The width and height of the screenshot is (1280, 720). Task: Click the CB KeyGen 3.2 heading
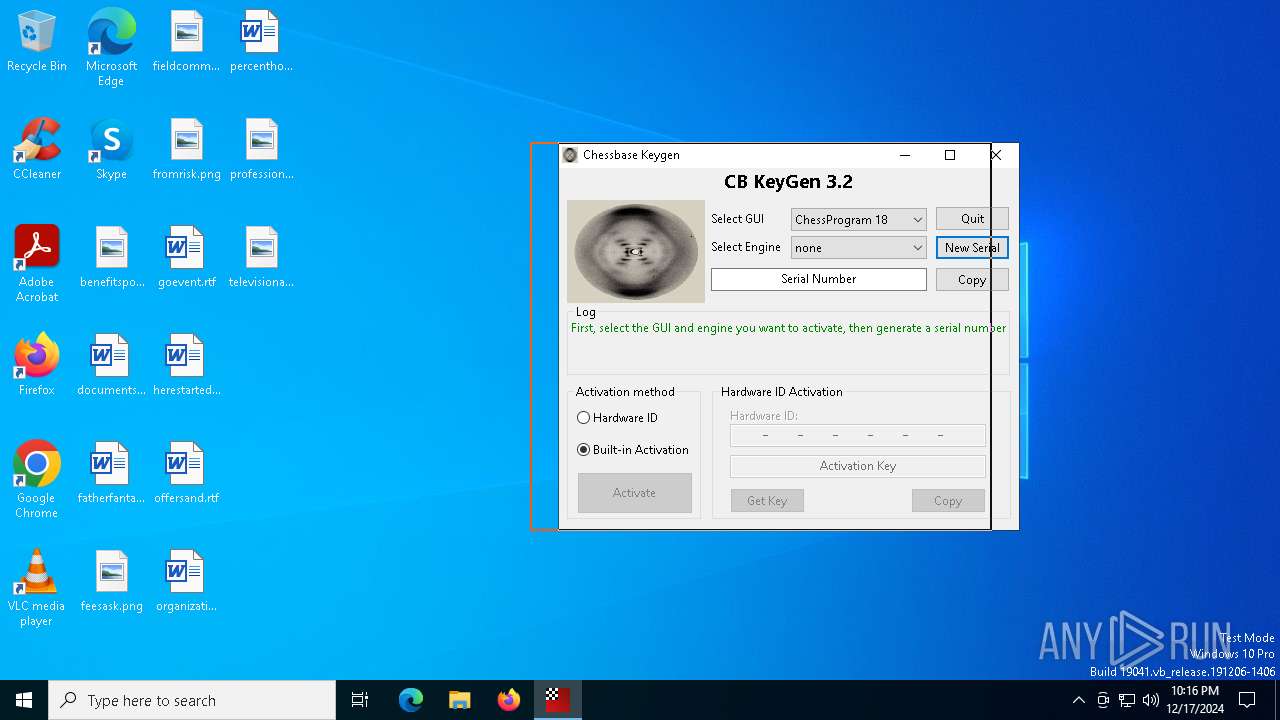[x=788, y=182]
